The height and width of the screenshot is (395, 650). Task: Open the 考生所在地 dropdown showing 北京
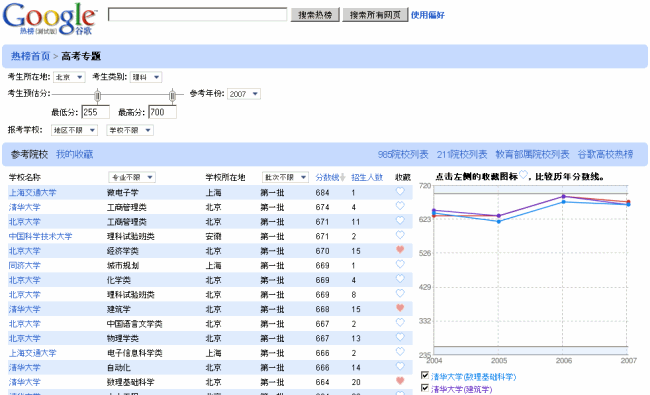pos(69,77)
